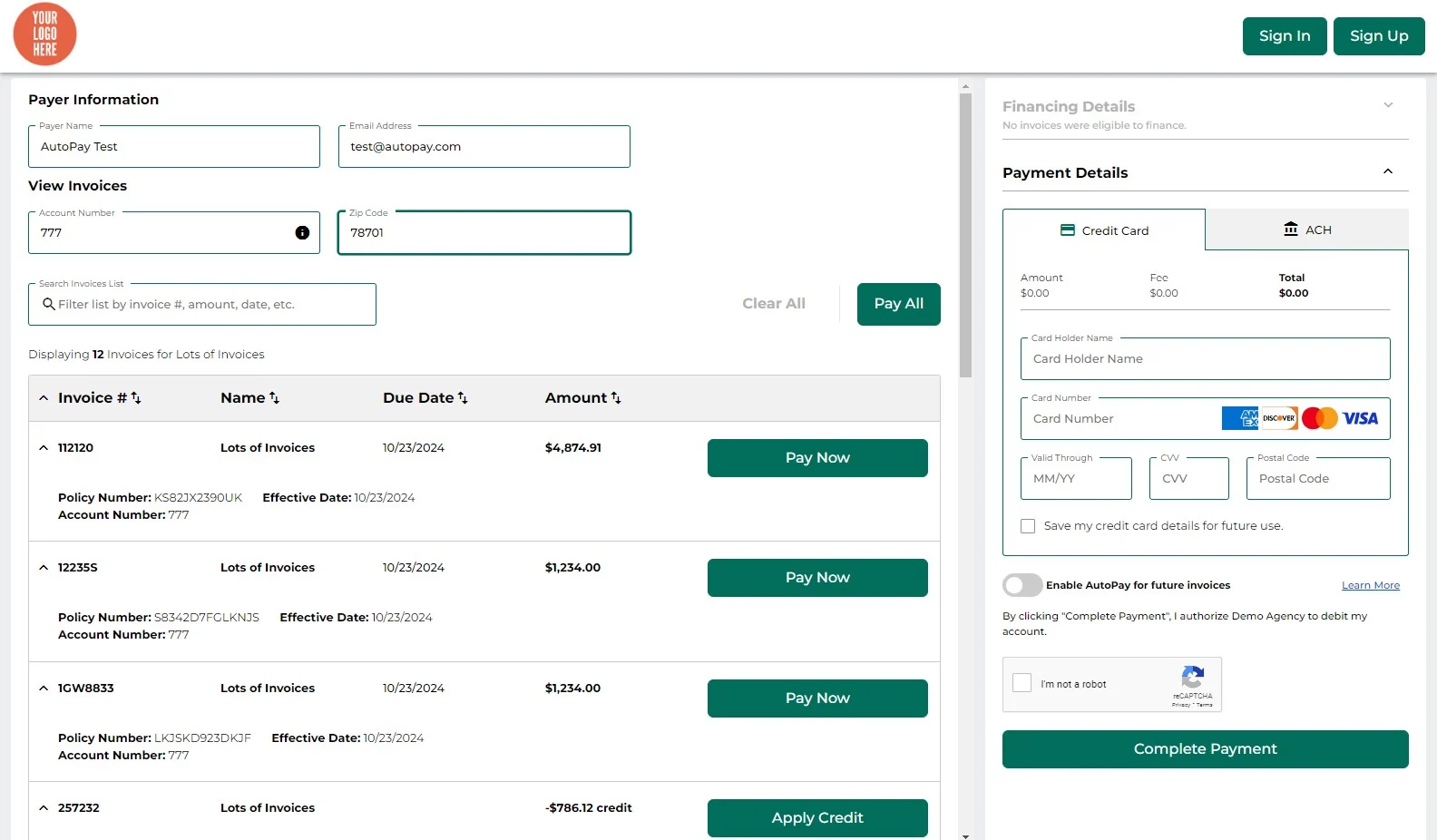1437x840 pixels.
Task: Click amount '$4,874.91'
Action: click(x=573, y=448)
